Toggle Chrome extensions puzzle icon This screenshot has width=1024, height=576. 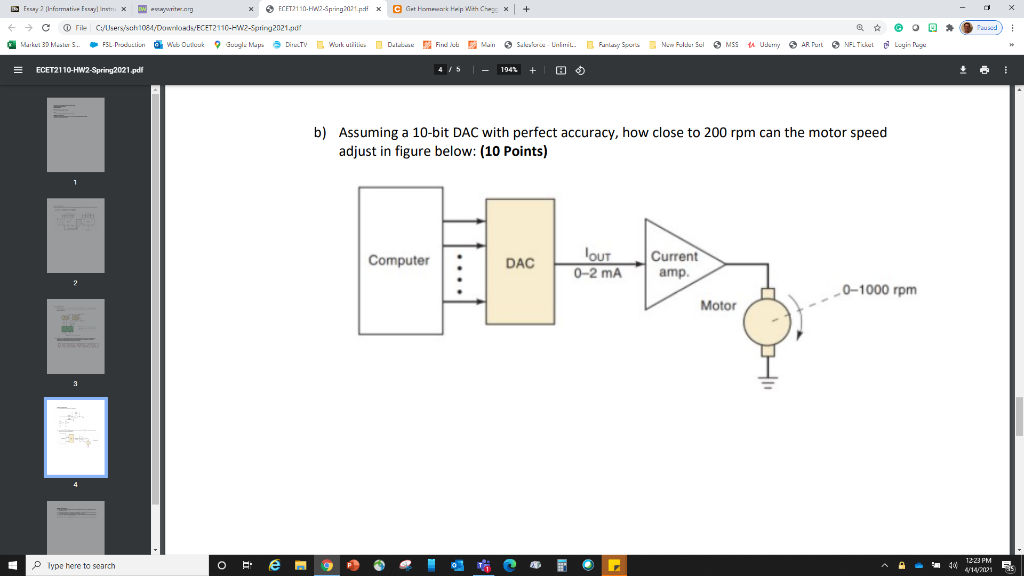coord(948,28)
